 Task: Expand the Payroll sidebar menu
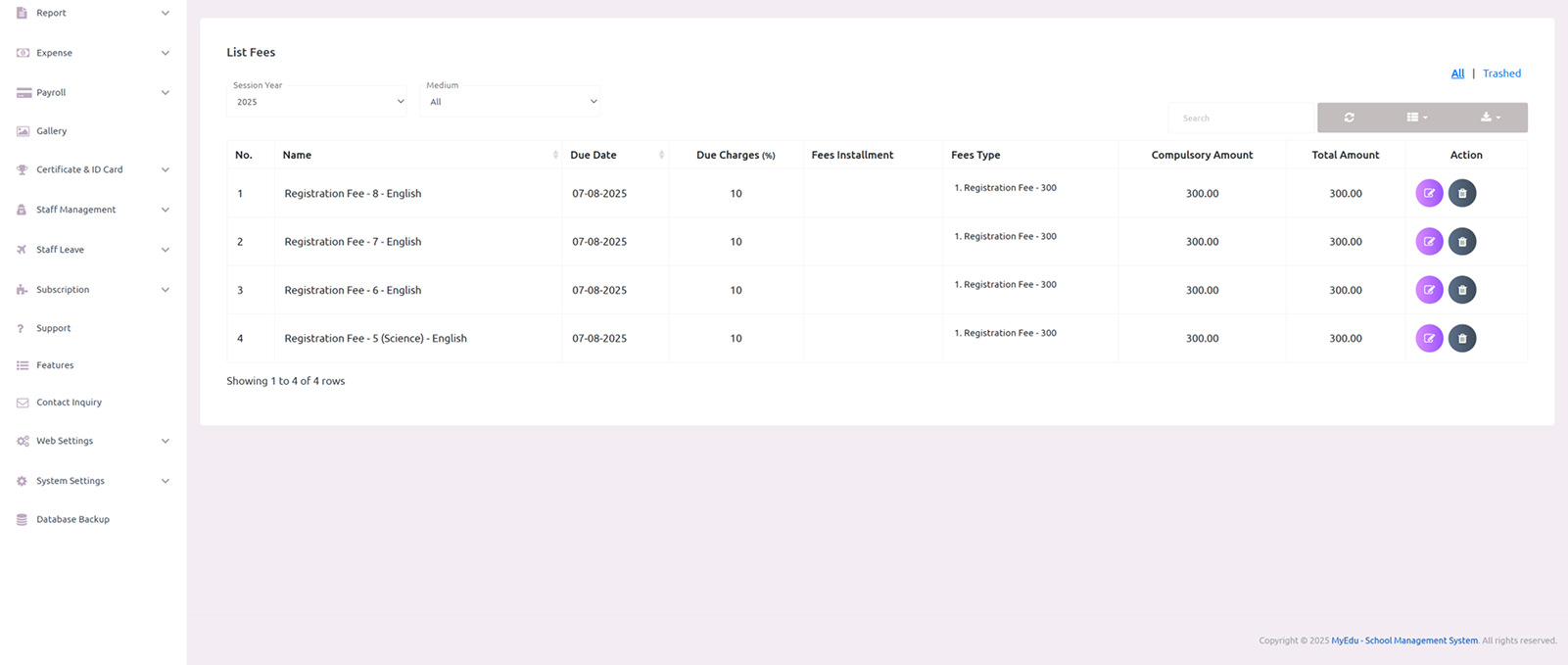92,93
